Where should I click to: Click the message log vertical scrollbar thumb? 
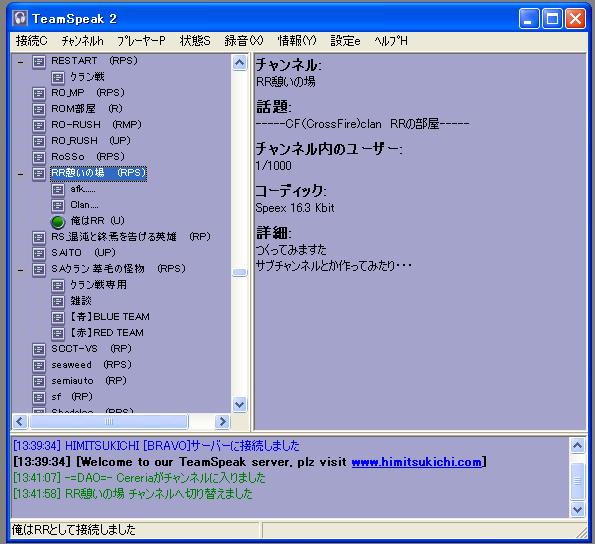coord(578,481)
